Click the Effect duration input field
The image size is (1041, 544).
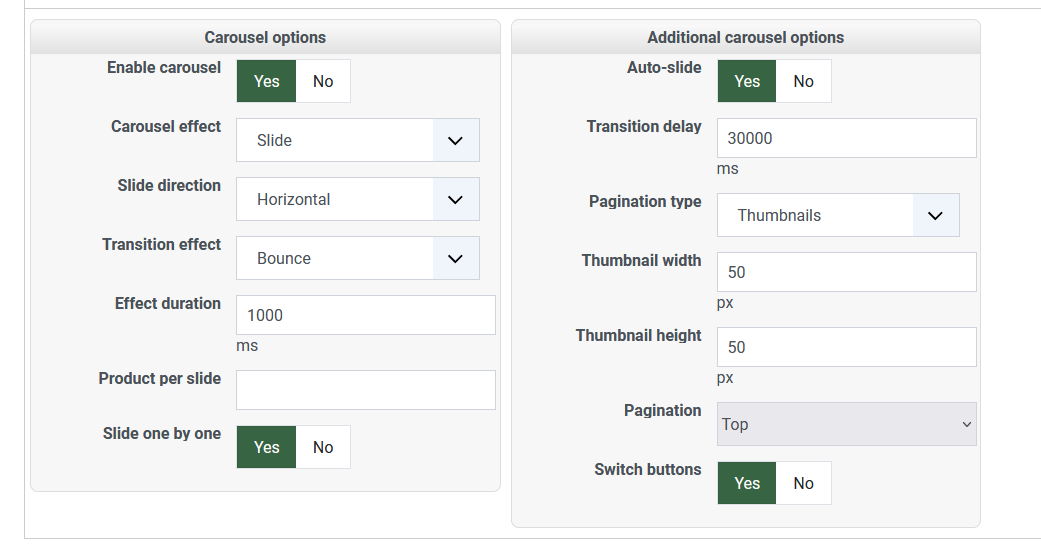[365, 315]
